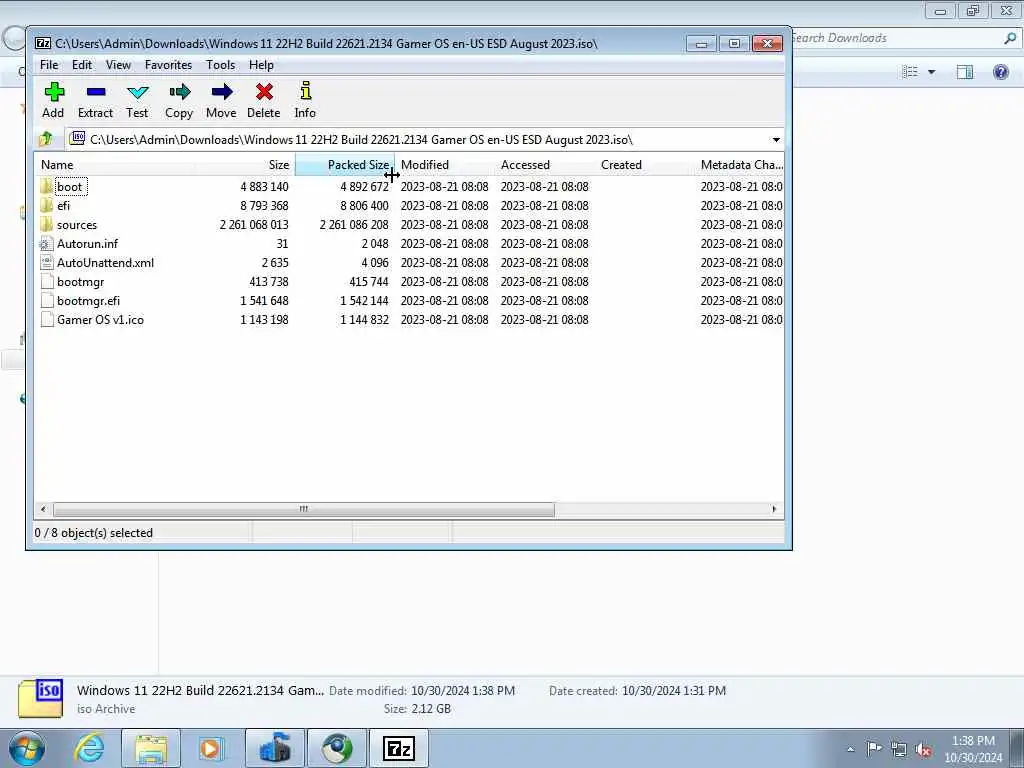Image resolution: width=1024 pixels, height=768 pixels.
Task: Click the horizontal scrollbar thumb
Action: click(304, 509)
